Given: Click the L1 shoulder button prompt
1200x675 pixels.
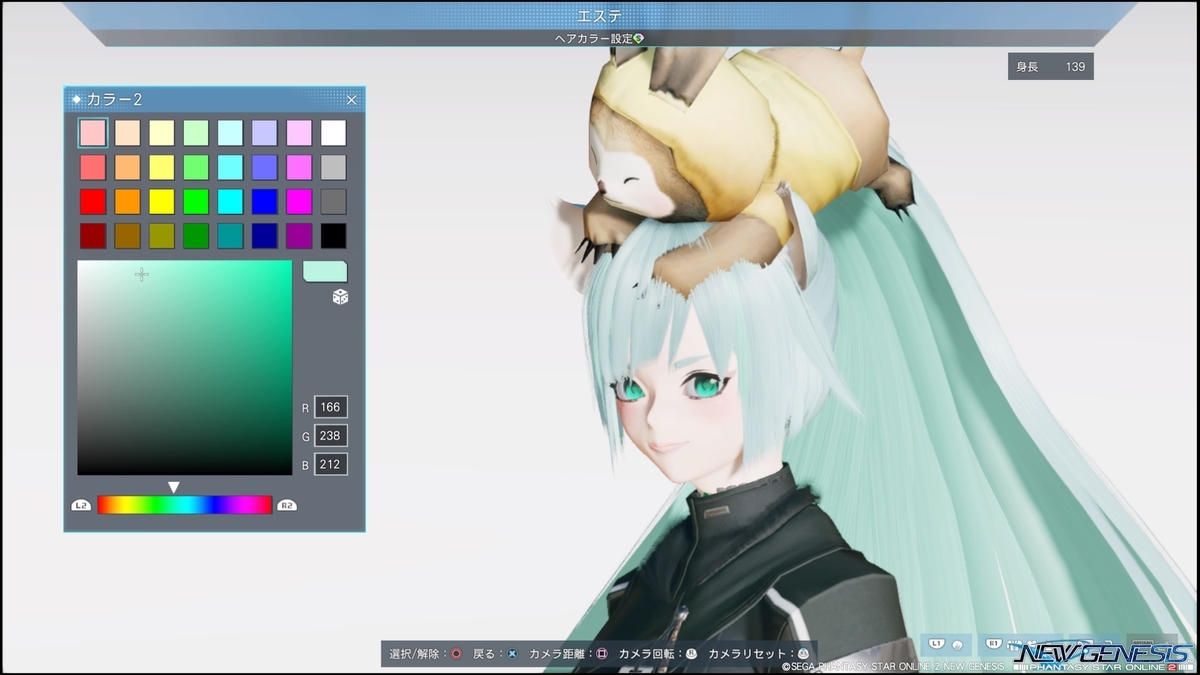Looking at the screenshot, I should click(x=937, y=644).
